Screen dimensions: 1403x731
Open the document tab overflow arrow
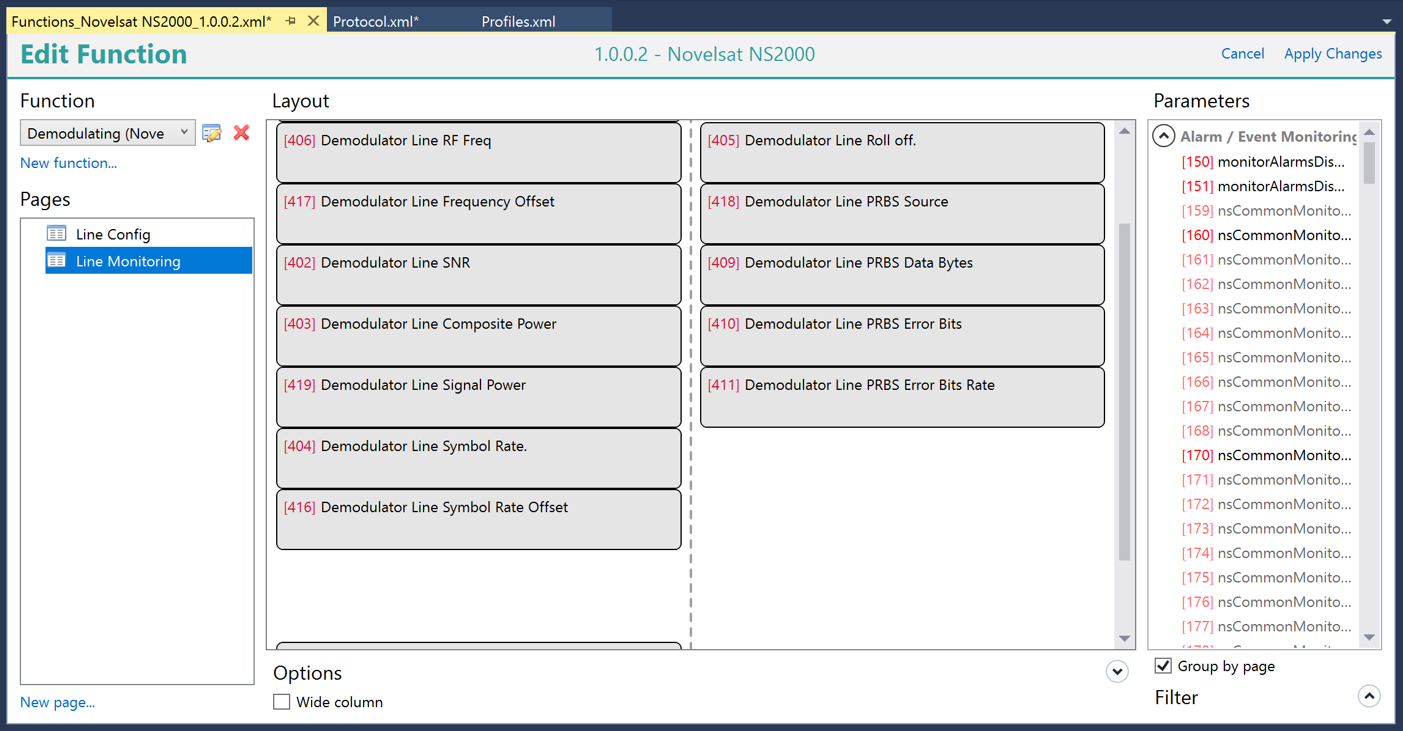point(1387,21)
